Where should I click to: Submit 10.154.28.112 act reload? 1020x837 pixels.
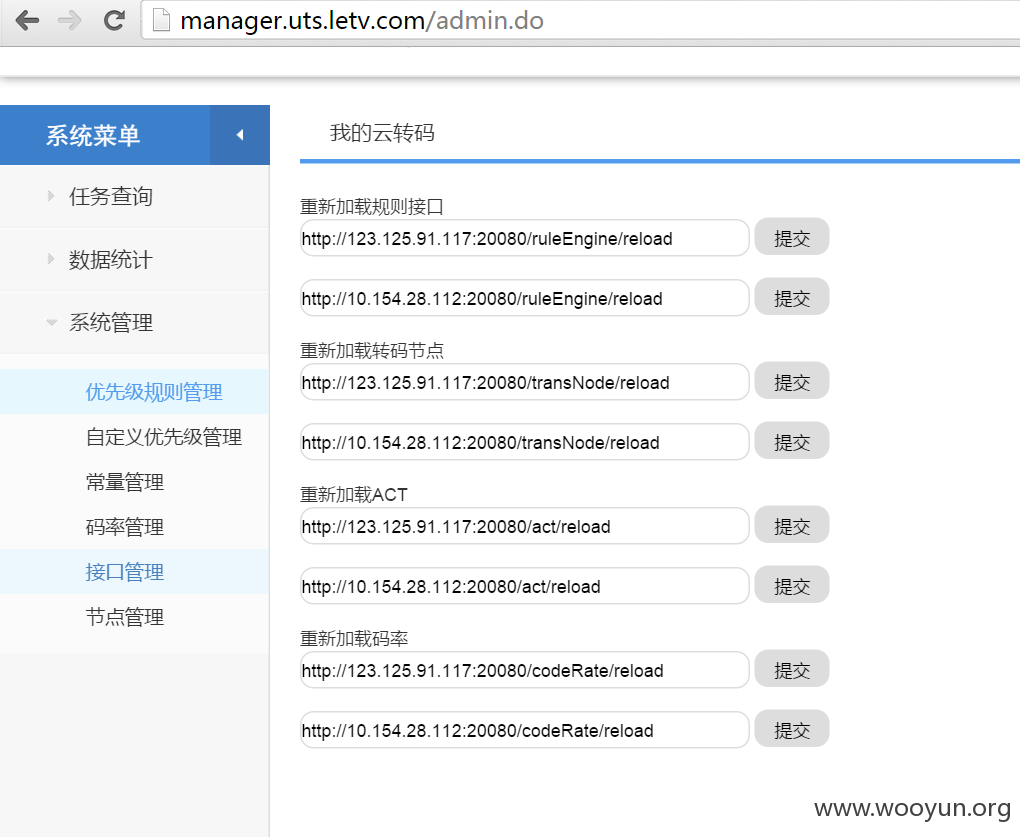click(792, 585)
